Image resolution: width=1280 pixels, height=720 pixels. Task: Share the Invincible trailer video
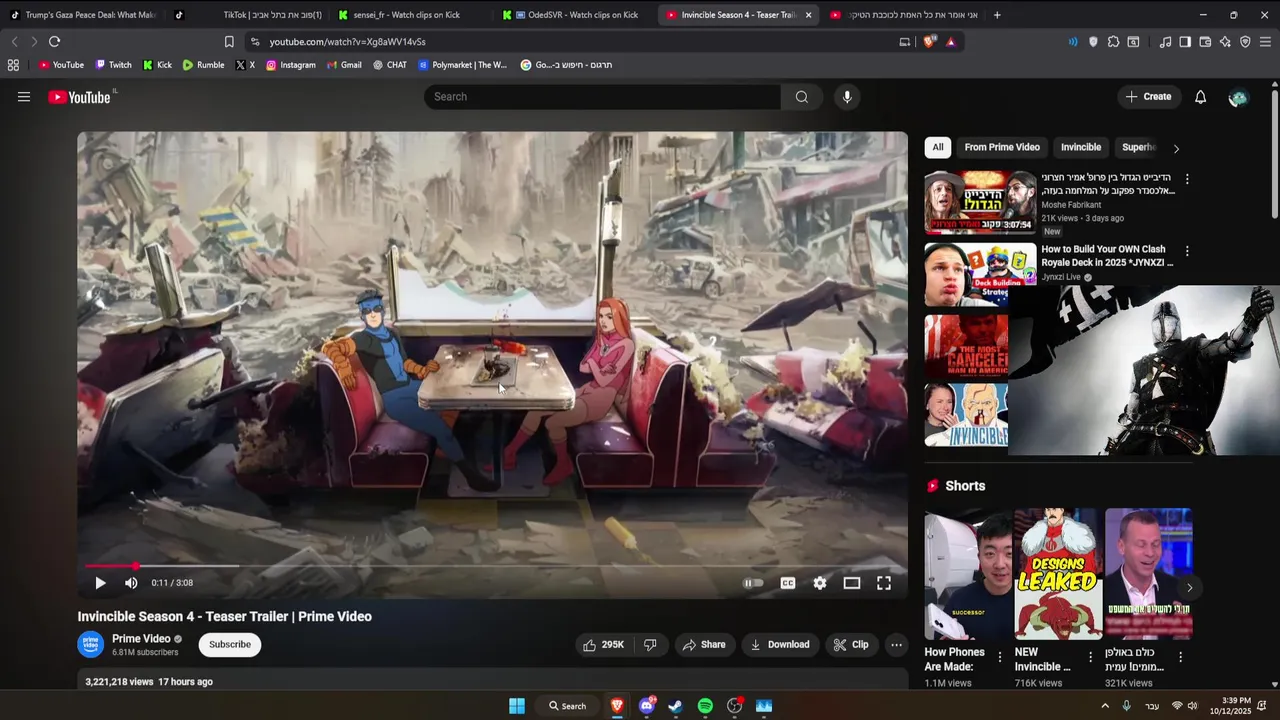[704, 645]
